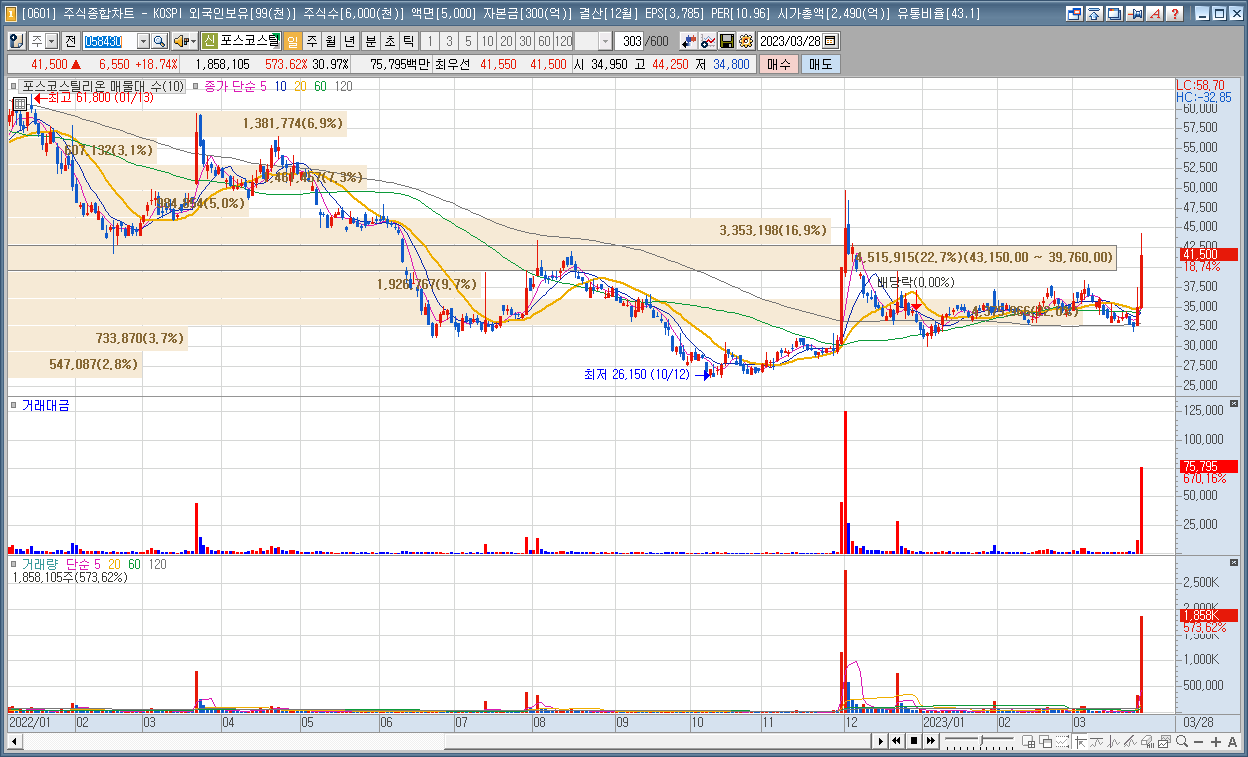Click the speaker sound alert icon
Image resolution: width=1248 pixels, height=757 pixels.
180,41
